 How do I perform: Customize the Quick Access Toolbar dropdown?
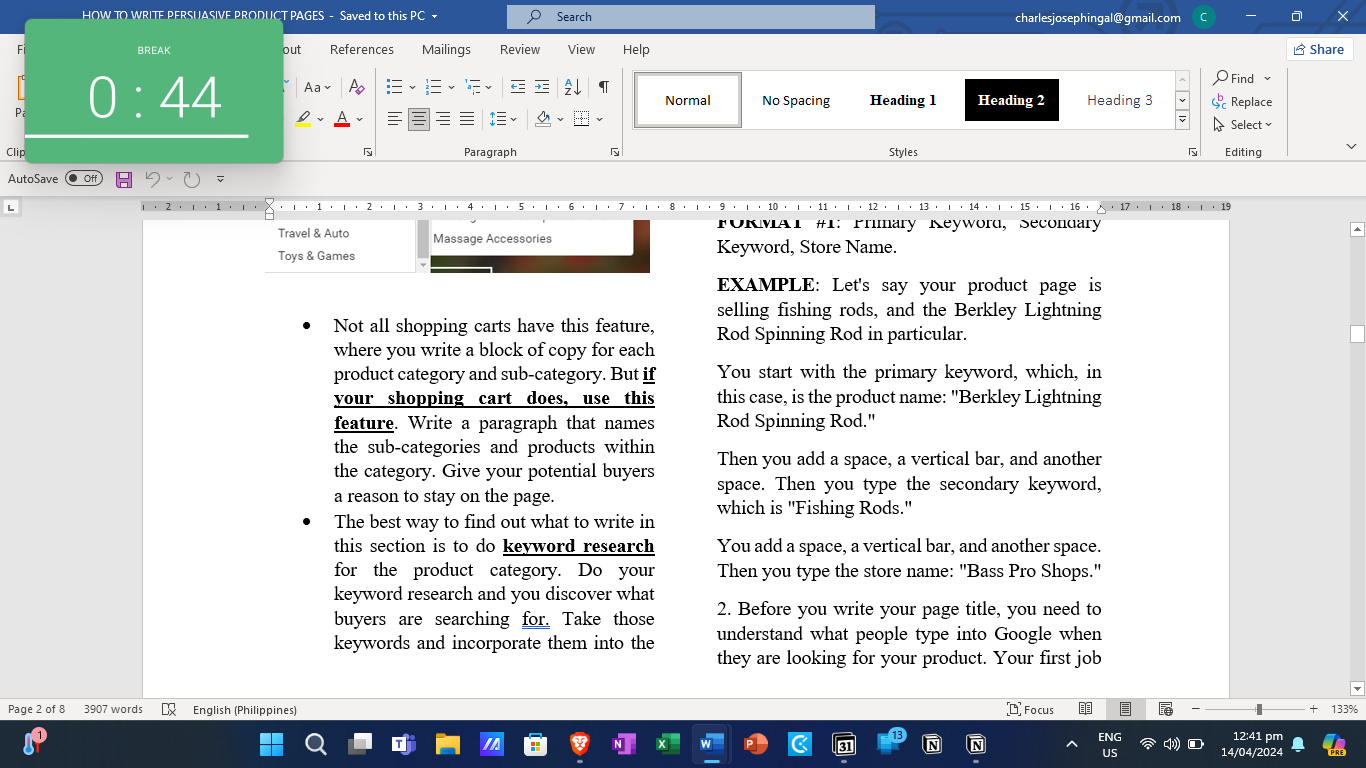(x=221, y=179)
